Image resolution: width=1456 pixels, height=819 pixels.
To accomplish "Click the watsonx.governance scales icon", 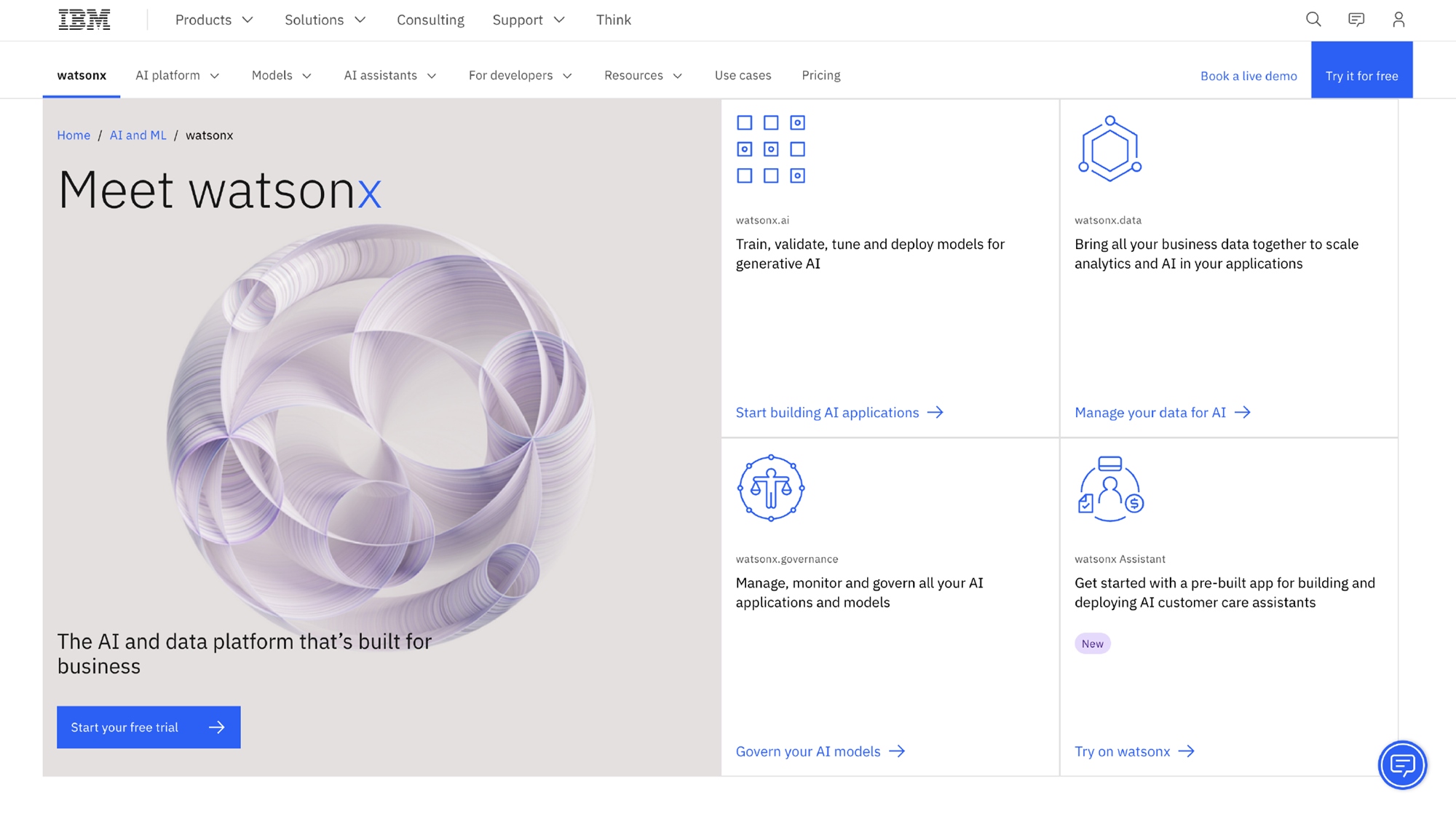I will [x=770, y=488].
